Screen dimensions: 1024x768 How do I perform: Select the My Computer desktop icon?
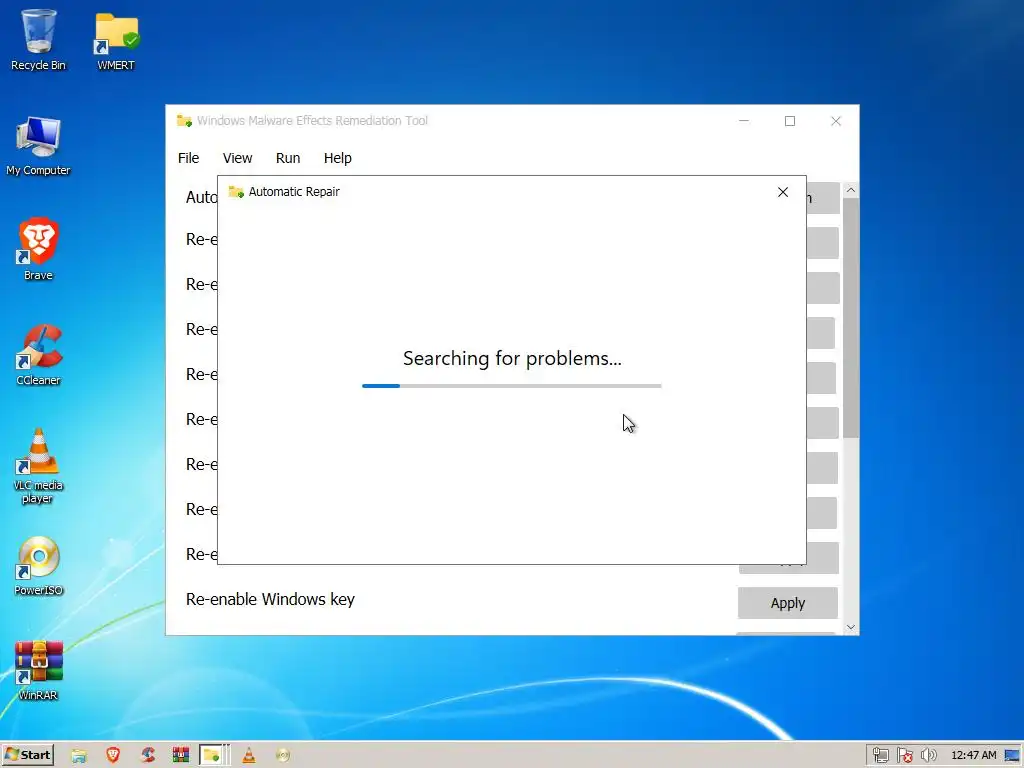tap(38, 146)
